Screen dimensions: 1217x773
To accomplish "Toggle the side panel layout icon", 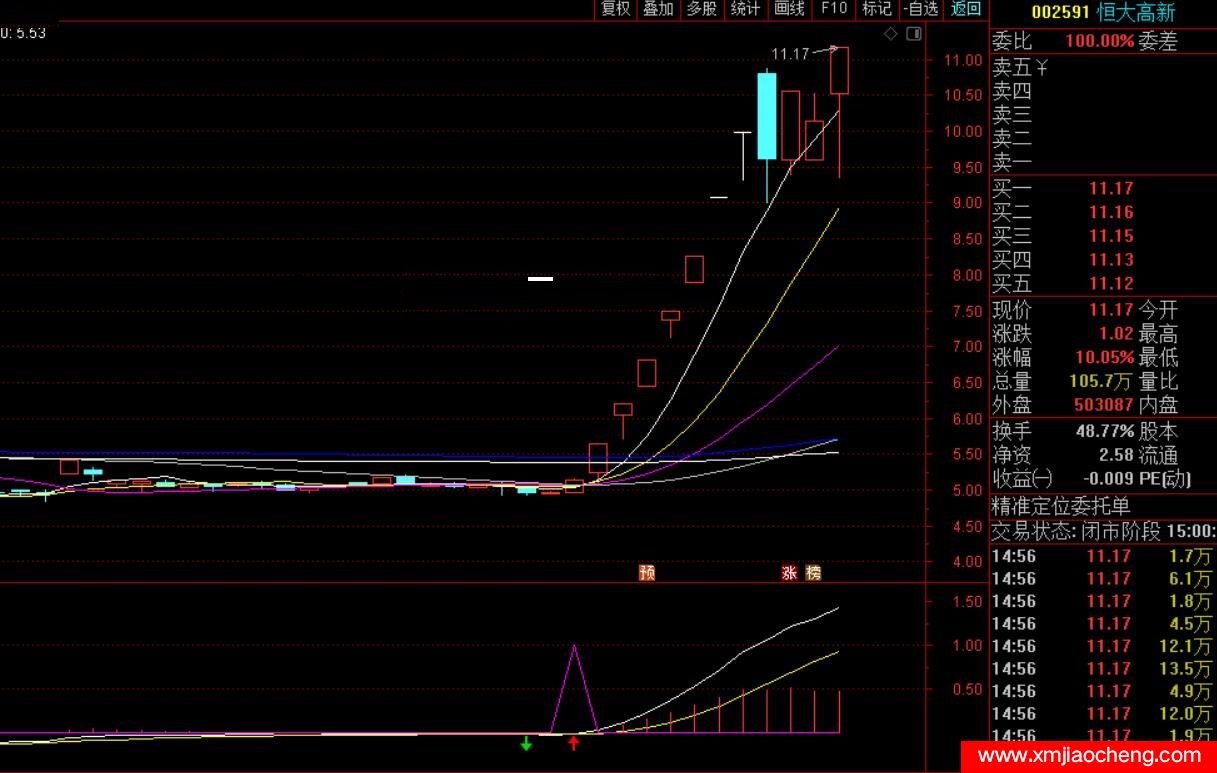I will (x=913, y=34).
